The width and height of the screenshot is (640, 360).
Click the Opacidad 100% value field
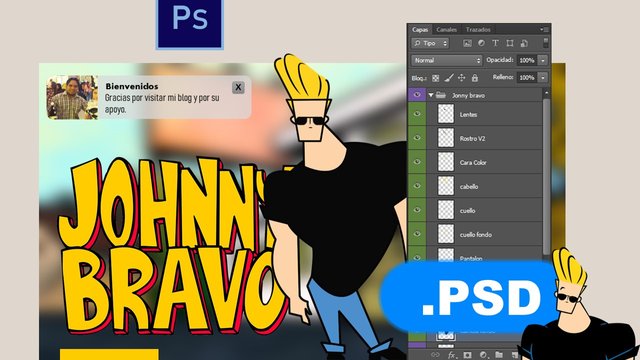point(527,60)
